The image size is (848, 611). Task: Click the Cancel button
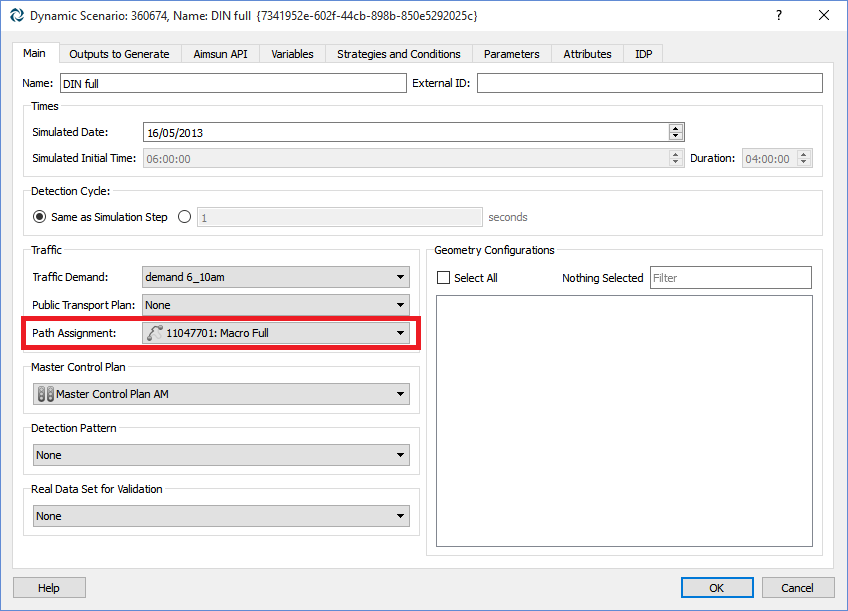tap(798, 588)
